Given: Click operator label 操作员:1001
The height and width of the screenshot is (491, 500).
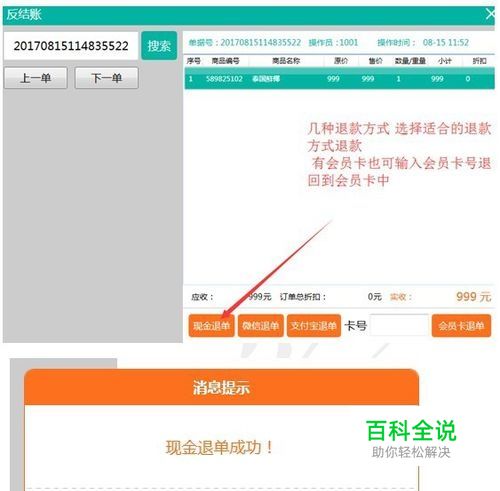Looking at the screenshot, I should 333,43.
